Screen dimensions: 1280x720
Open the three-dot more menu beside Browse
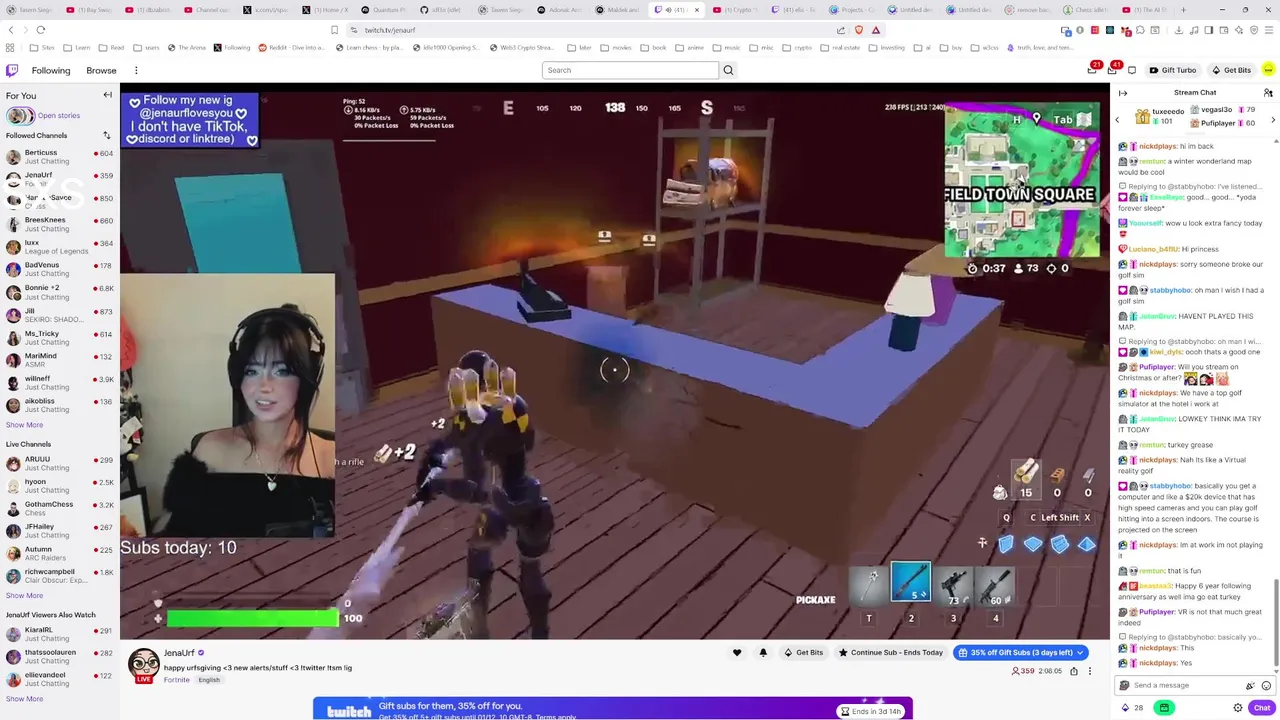coord(136,70)
